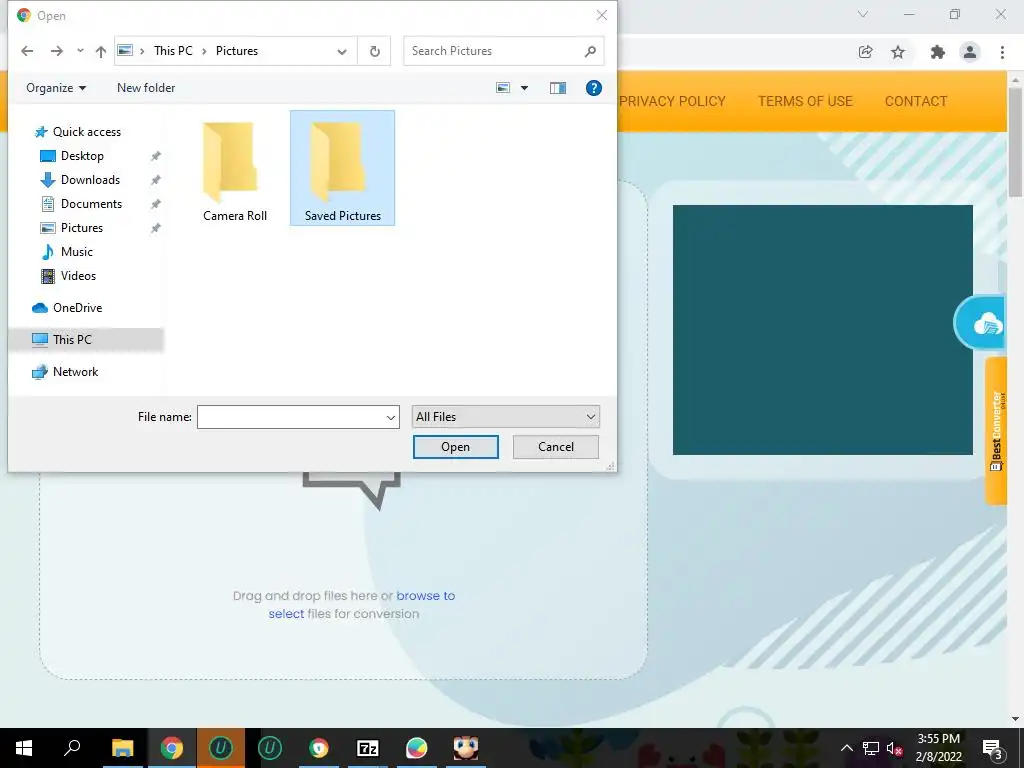Open Windows taskbar search
Screen dimensions: 1024x768
[72, 748]
